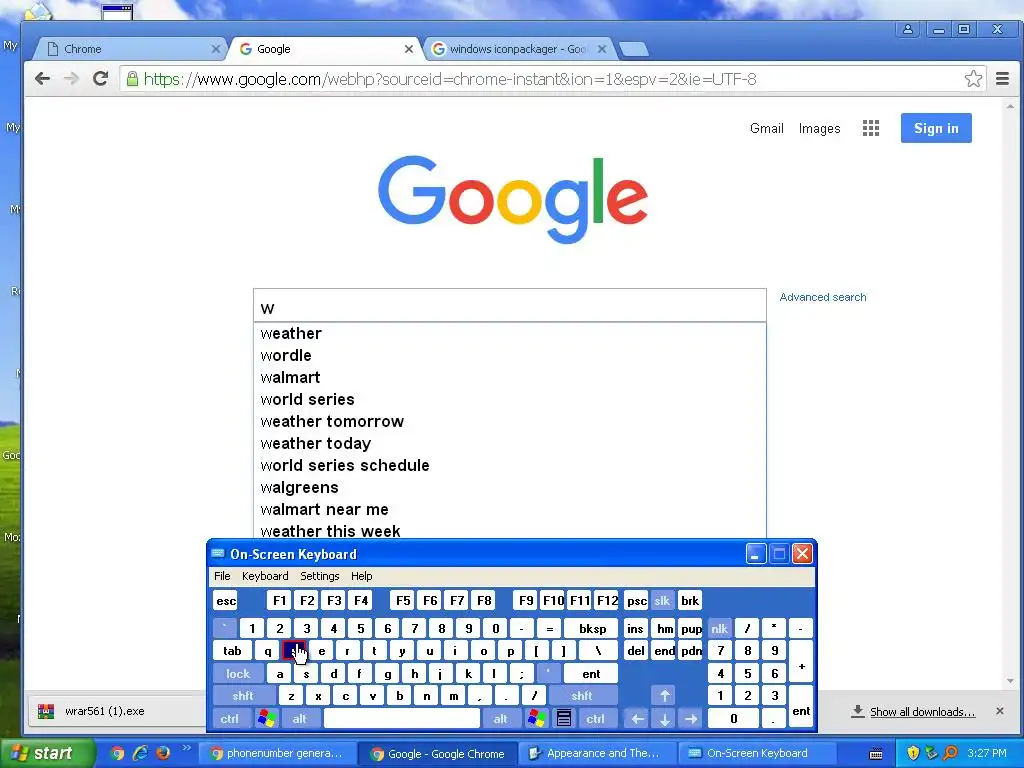Open the Settings menu of On-Screen Keyboard
Viewport: 1024px width, 768px height.
[x=319, y=576]
